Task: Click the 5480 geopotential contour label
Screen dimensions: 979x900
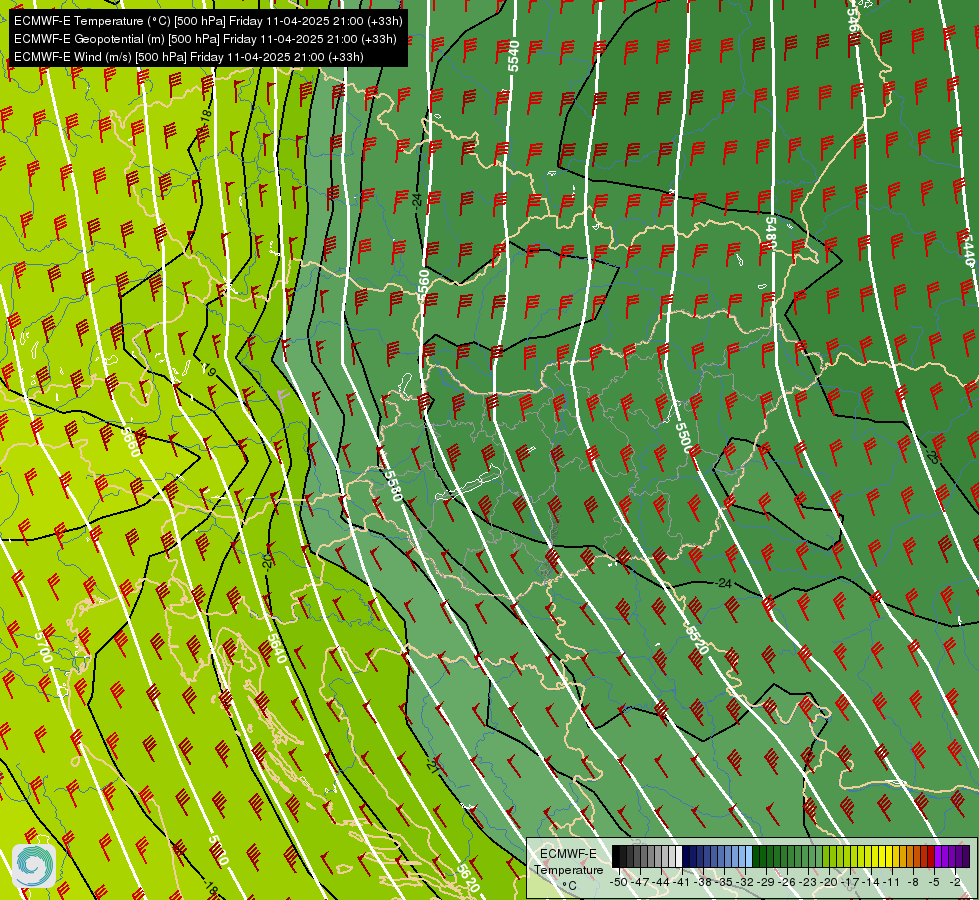Action: 770,232
